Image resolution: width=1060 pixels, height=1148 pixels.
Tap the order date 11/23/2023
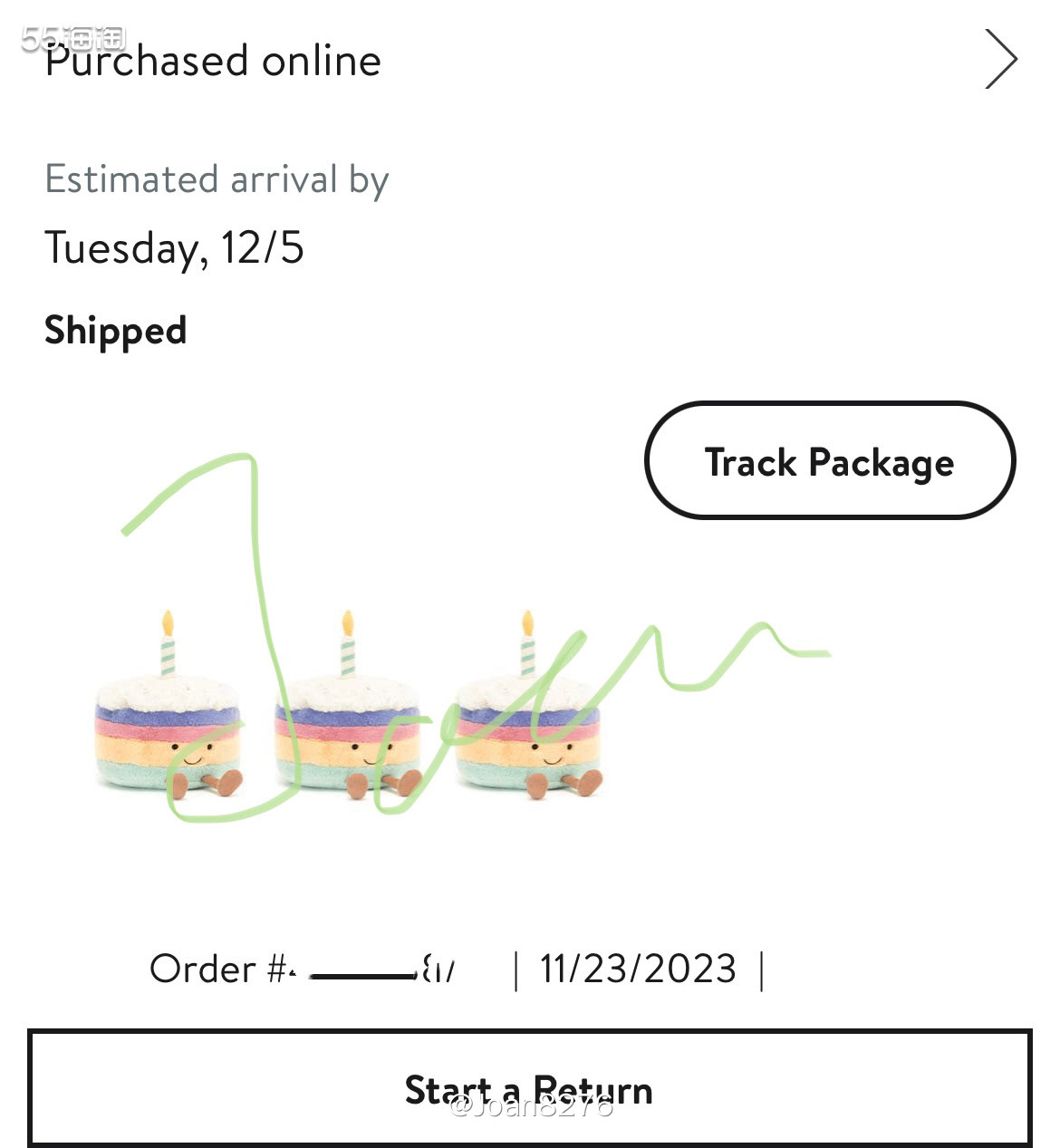tap(639, 969)
